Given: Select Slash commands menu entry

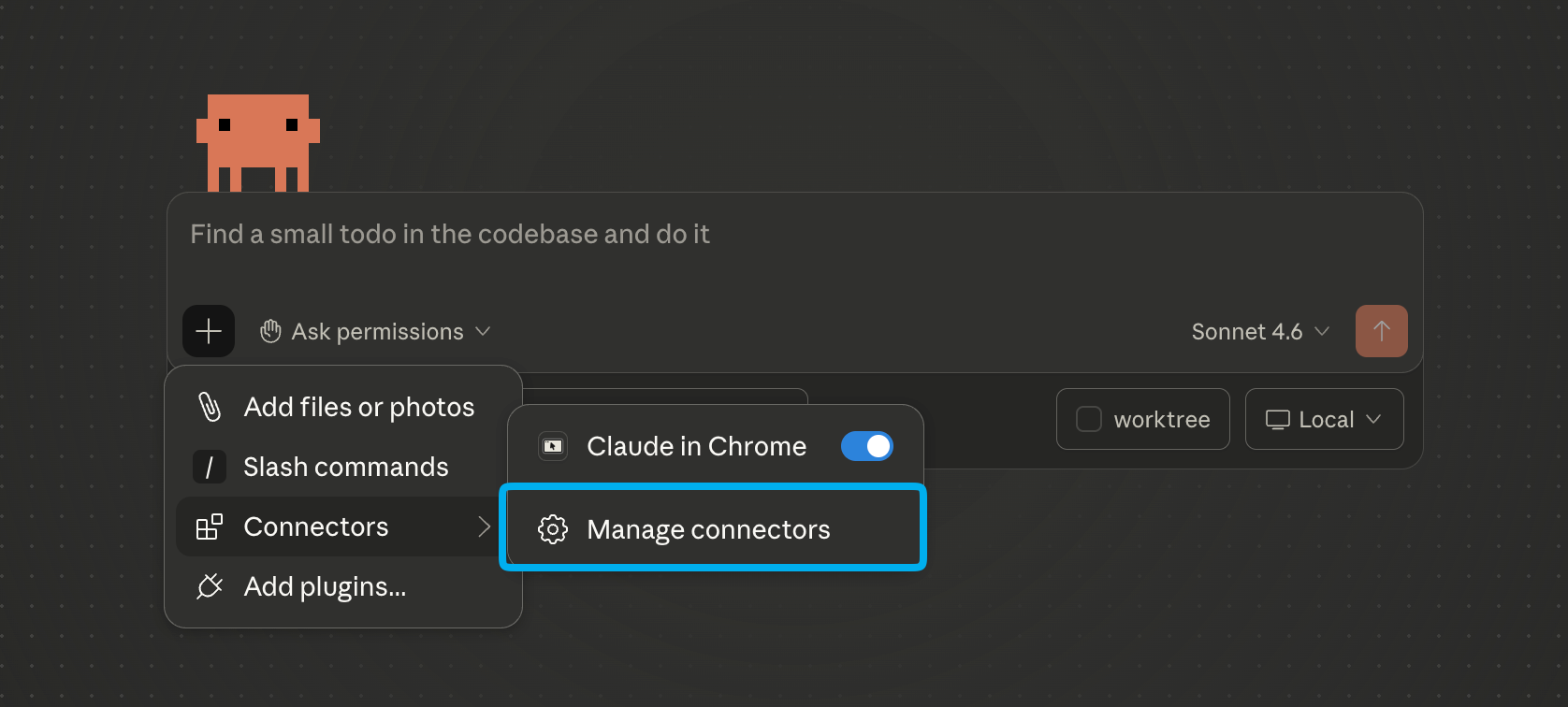Looking at the screenshot, I should point(343,467).
